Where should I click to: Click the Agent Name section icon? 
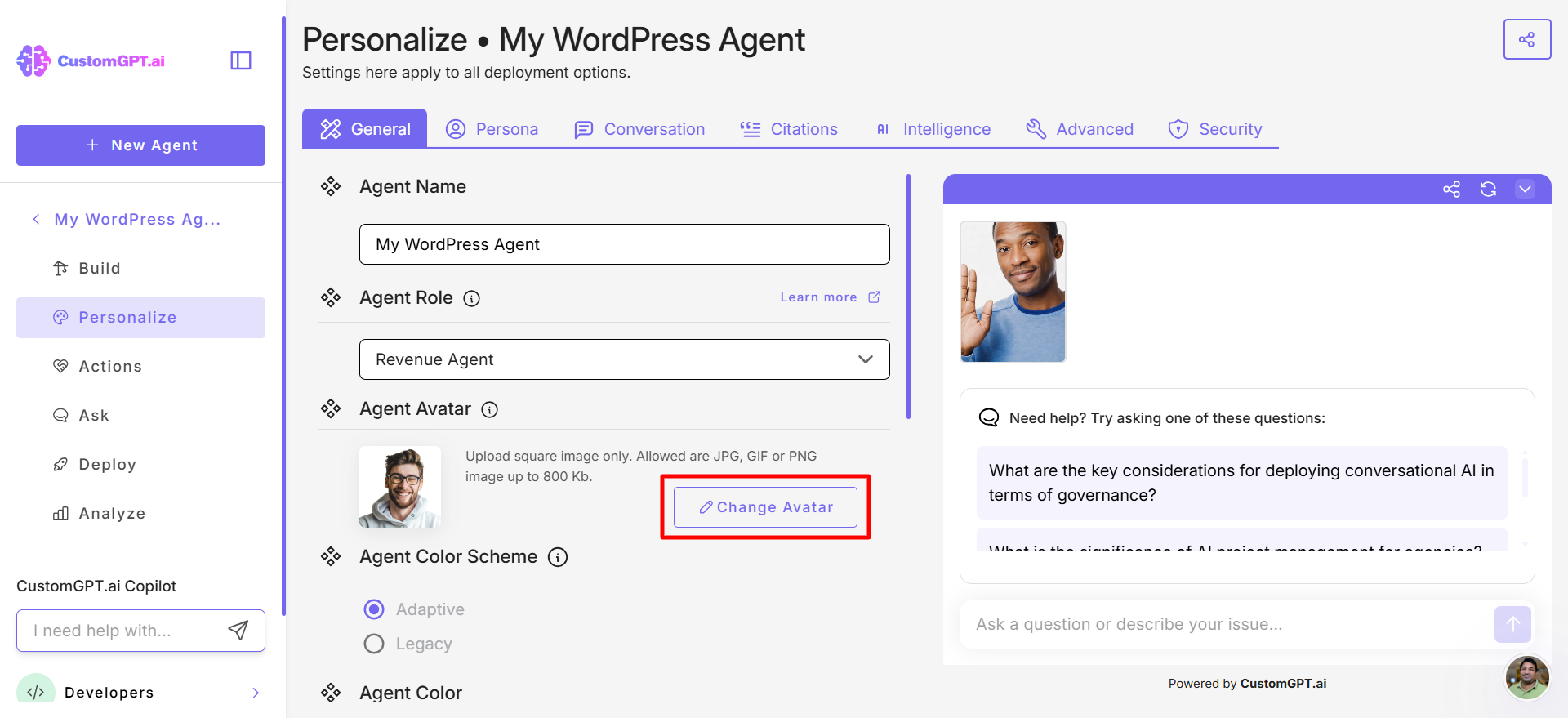click(331, 187)
